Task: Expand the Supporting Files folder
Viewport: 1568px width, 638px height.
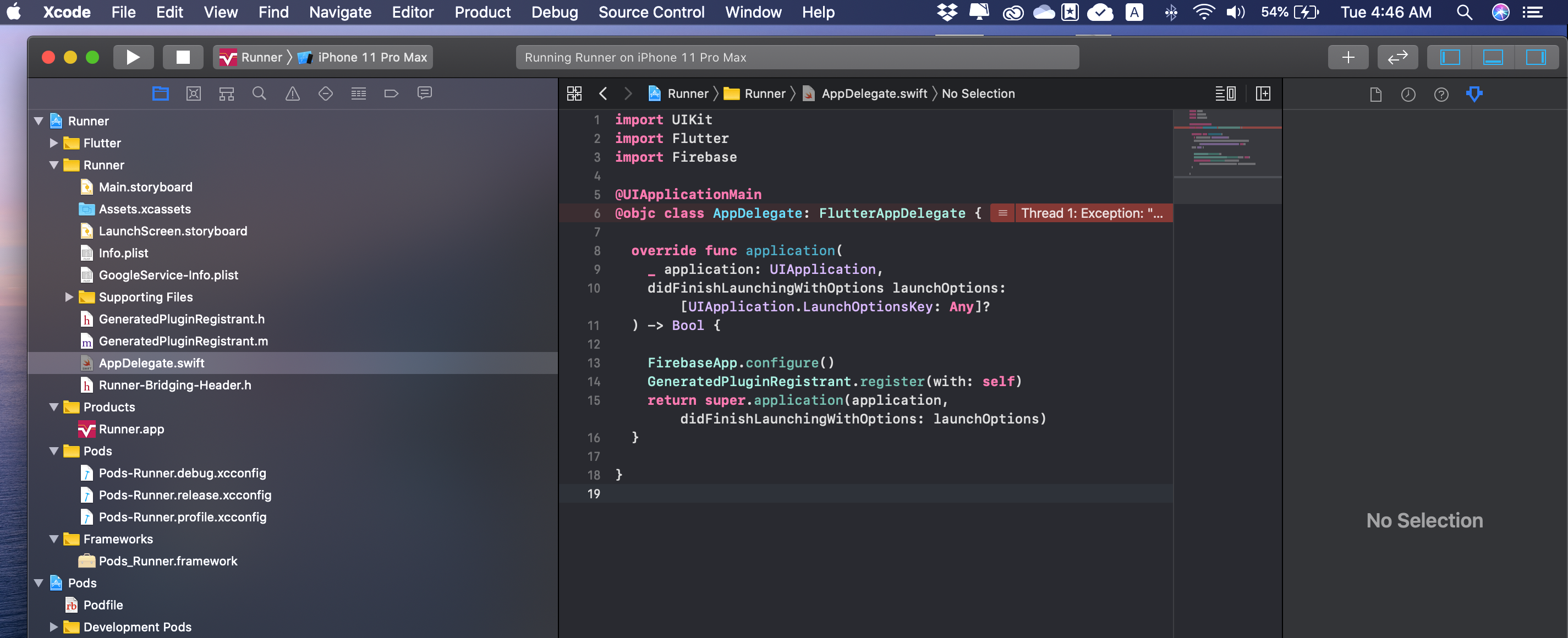Action: click(69, 297)
